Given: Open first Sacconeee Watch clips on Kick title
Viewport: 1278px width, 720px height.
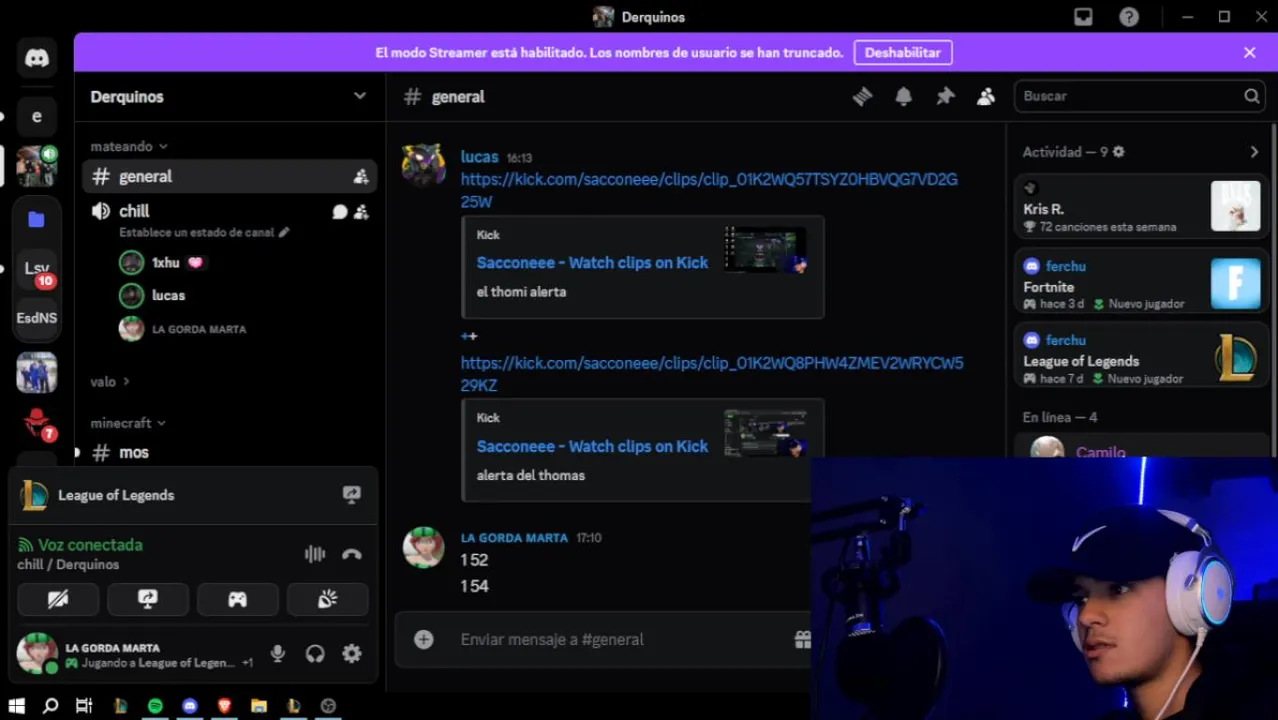Looking at the screenshot, I should [x=592, y=263].
